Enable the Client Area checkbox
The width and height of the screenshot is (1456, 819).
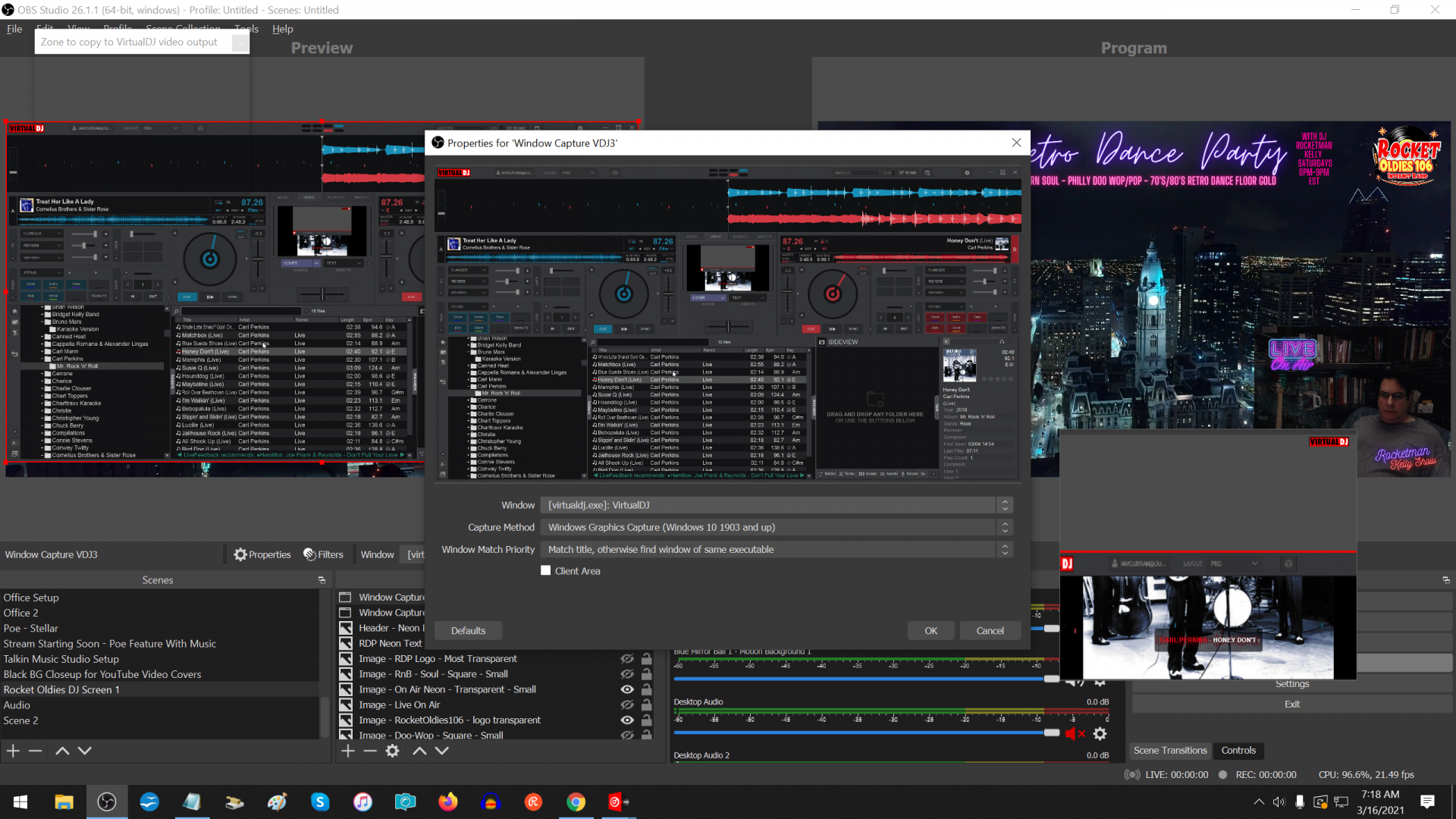(545, 570)
